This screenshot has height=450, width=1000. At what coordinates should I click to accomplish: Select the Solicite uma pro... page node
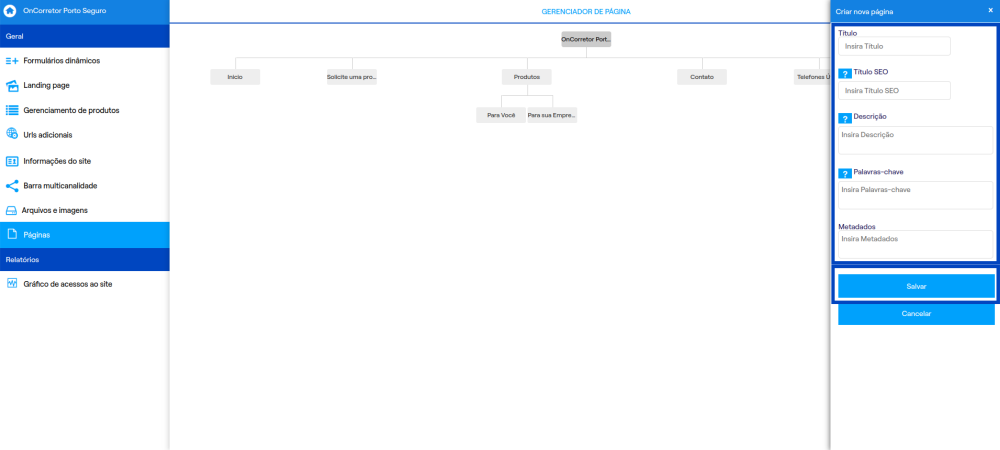coord(351,77)
